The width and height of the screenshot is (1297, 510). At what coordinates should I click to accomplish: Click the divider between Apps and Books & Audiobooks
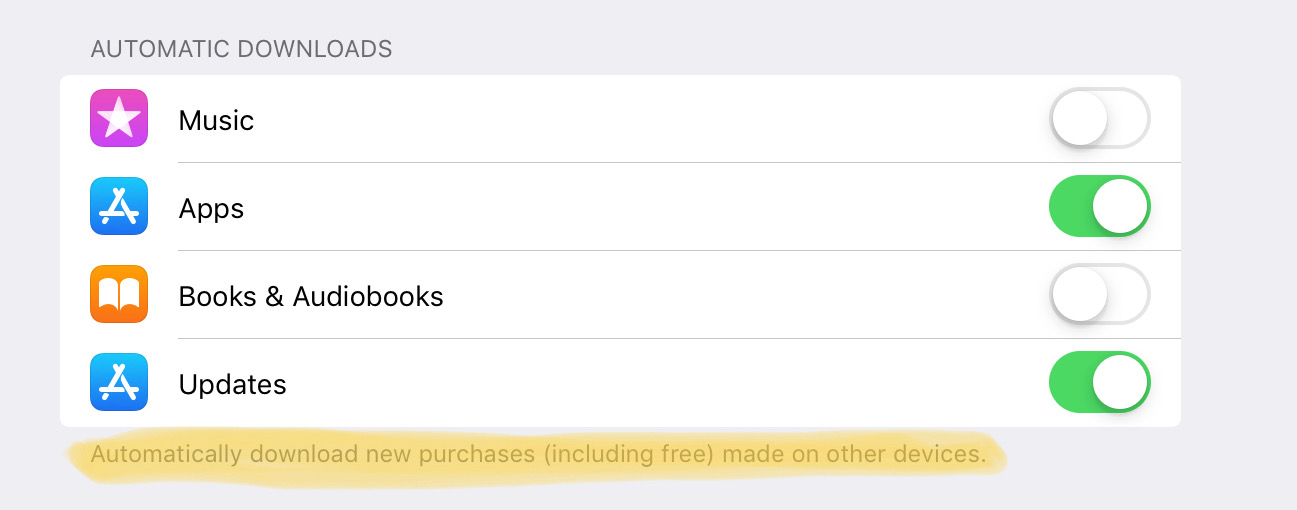tap(678, 250)
